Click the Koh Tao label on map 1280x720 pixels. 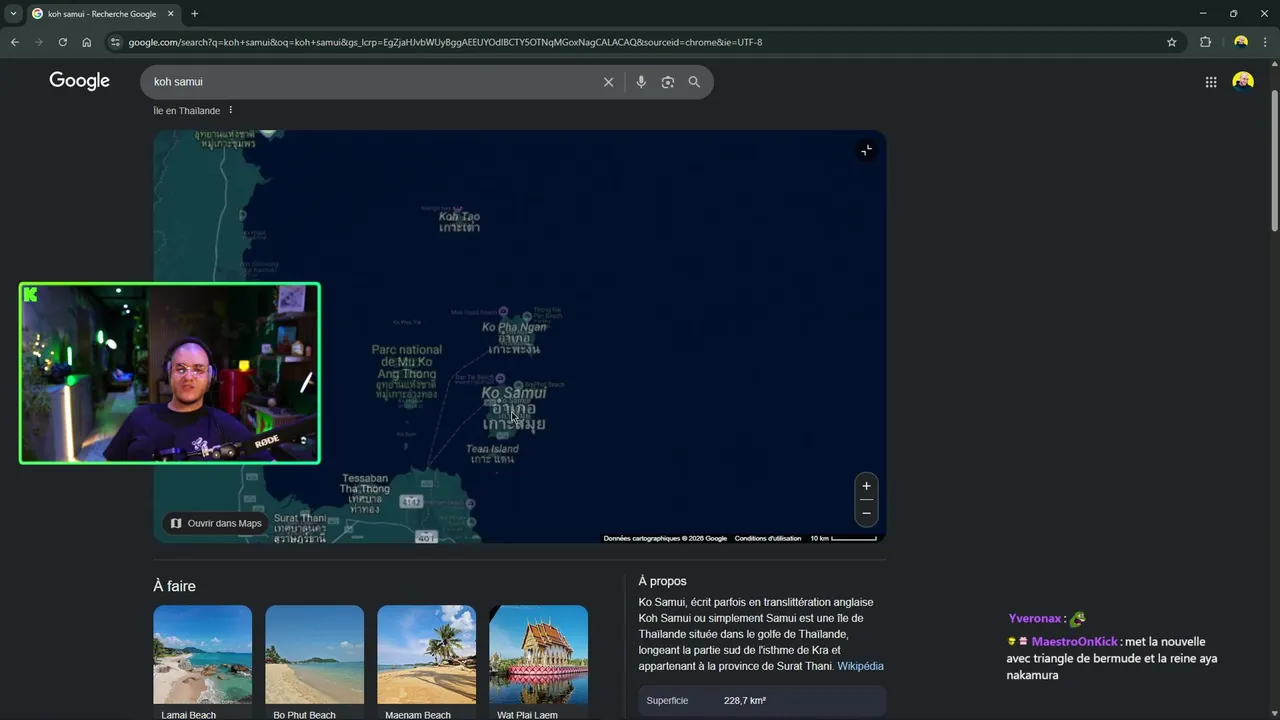point(459,216)
